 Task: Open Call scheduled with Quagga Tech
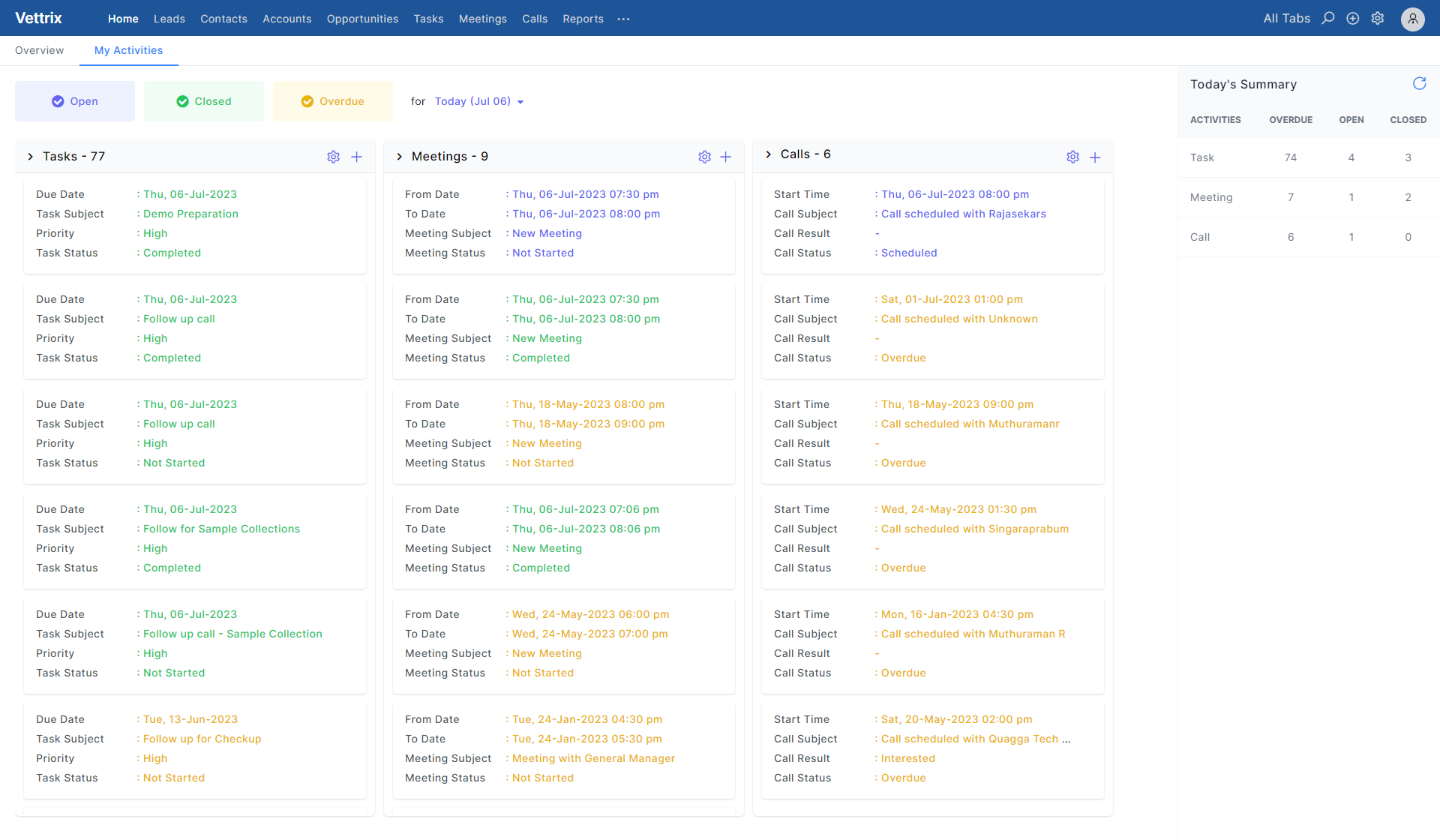pyautogui.click(x=975, y=739)
